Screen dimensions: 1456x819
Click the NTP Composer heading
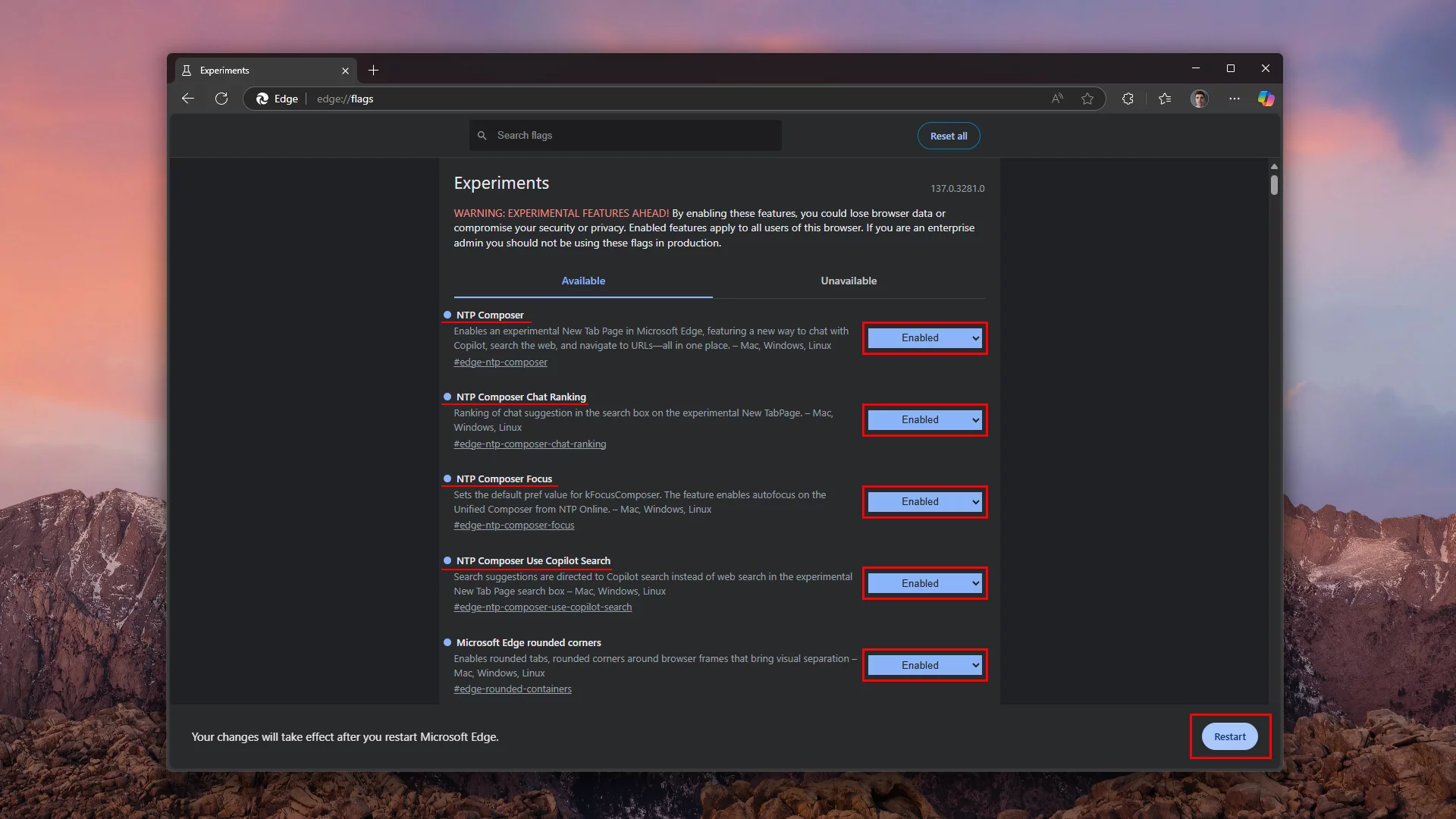click(490, 315)
